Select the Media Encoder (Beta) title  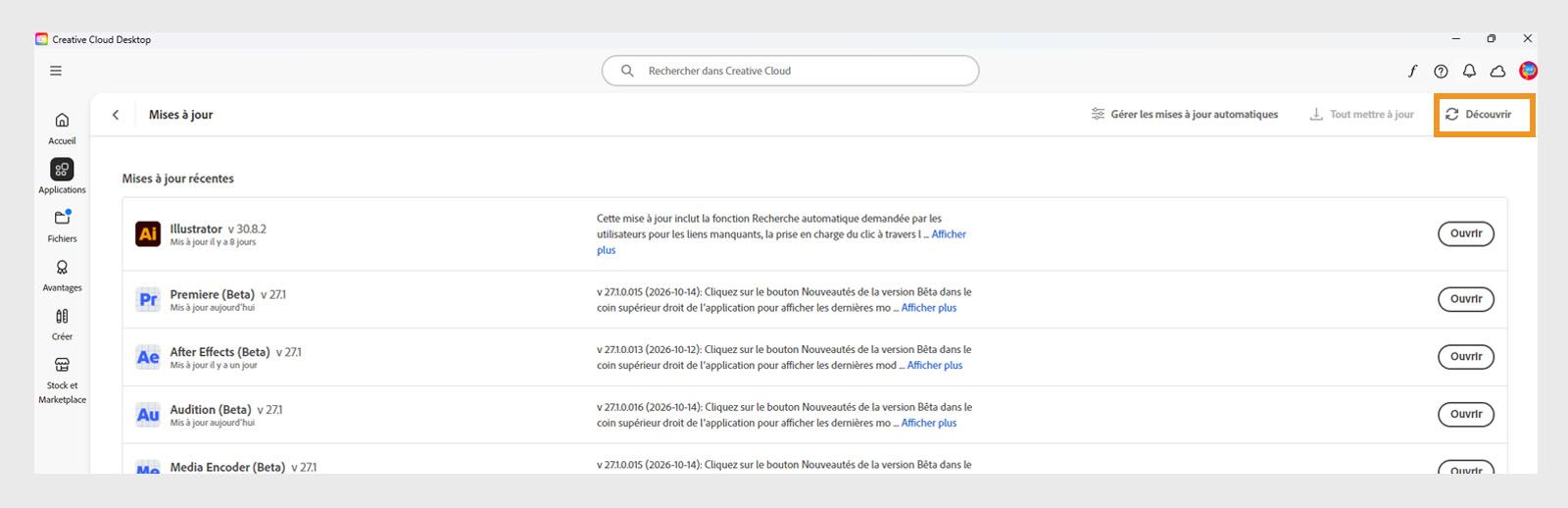(x=243, y=467)
